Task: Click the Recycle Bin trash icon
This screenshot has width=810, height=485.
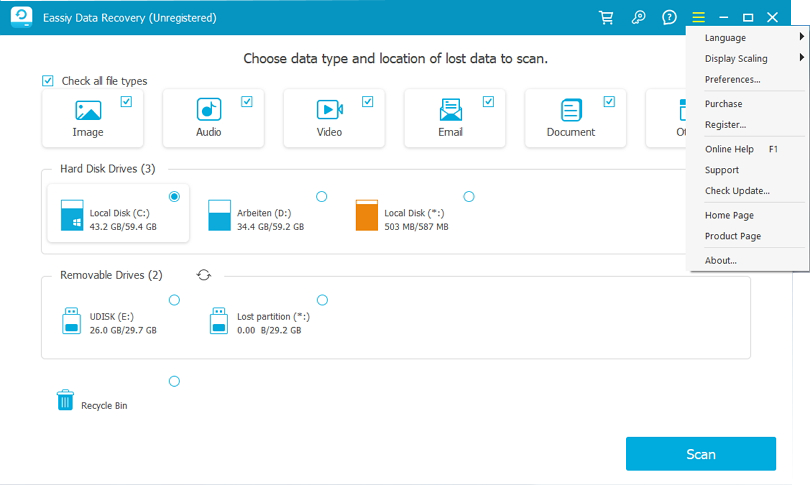Action: coord(65,400)
